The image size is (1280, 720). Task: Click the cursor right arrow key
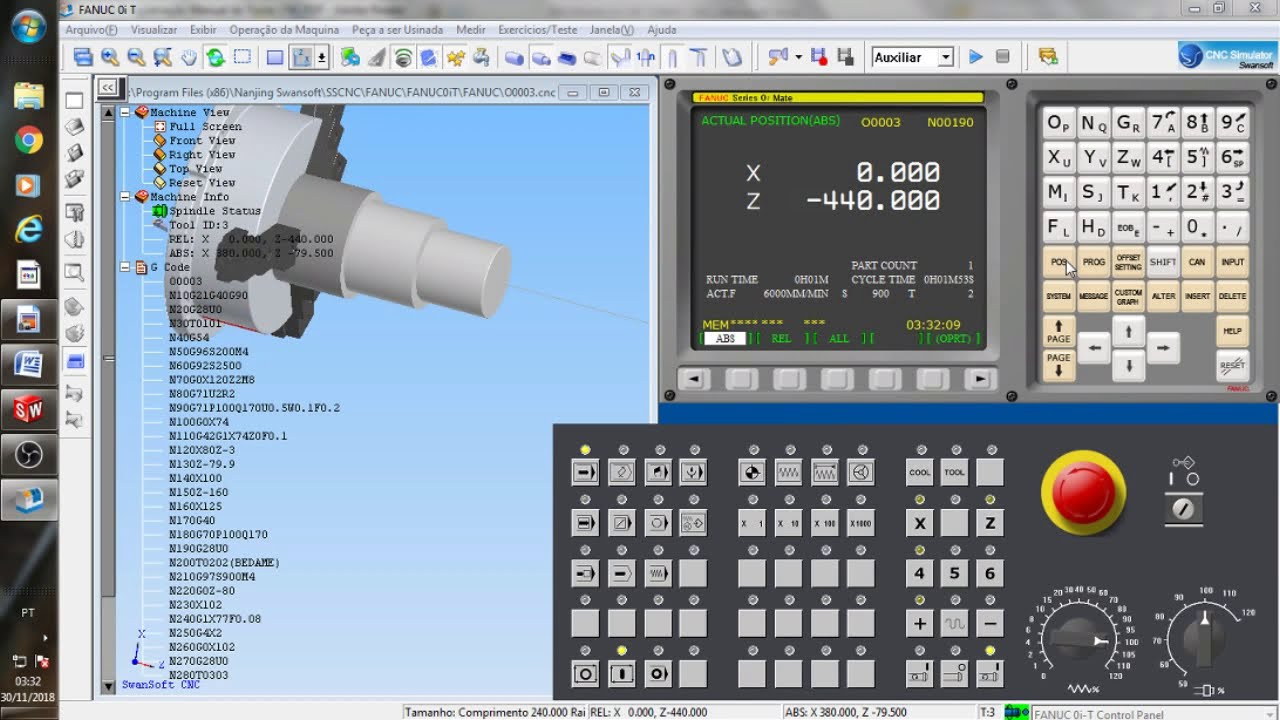(1163, 348)
